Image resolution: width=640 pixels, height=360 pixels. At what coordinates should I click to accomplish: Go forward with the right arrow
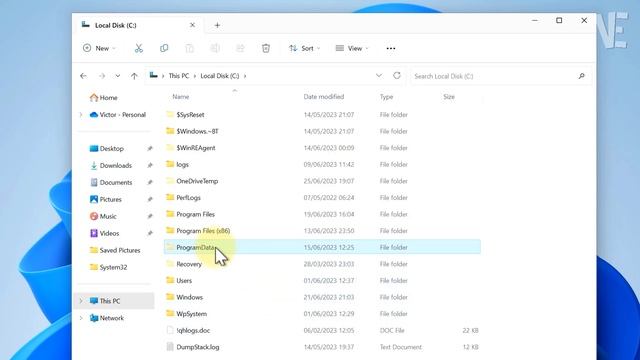102,76
